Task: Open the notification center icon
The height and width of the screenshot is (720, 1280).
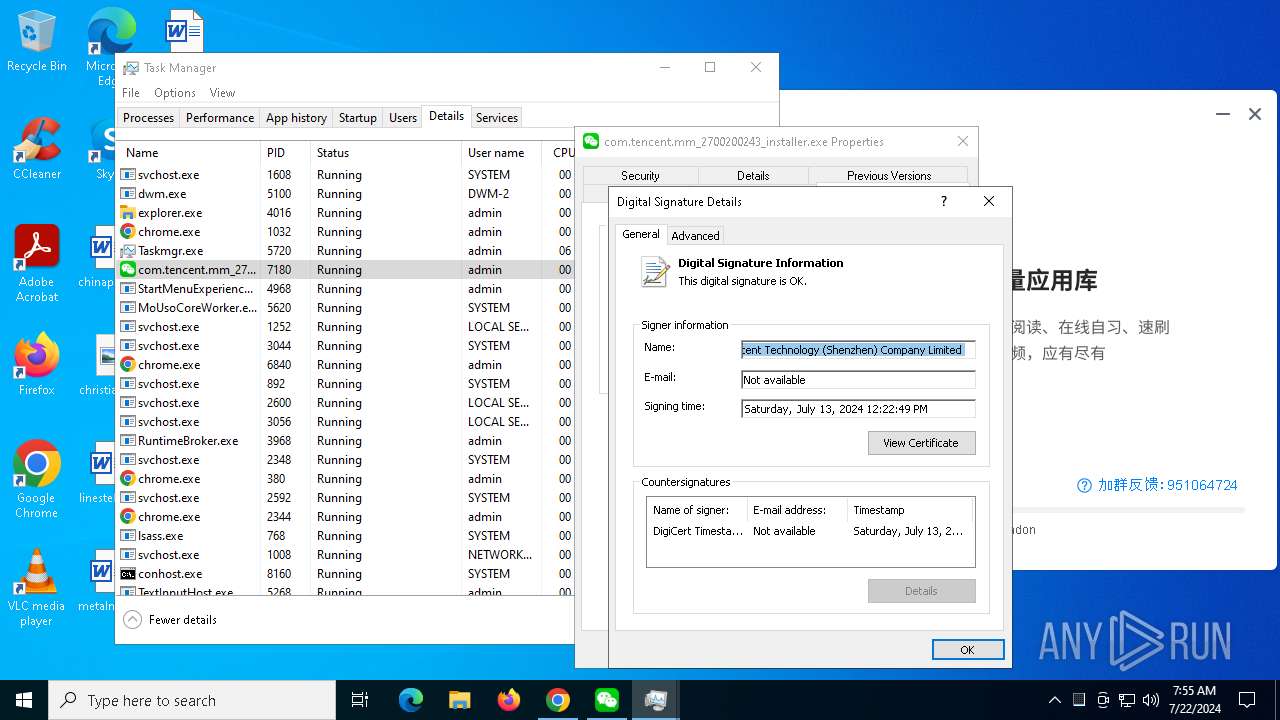Action: point(1247,700)
